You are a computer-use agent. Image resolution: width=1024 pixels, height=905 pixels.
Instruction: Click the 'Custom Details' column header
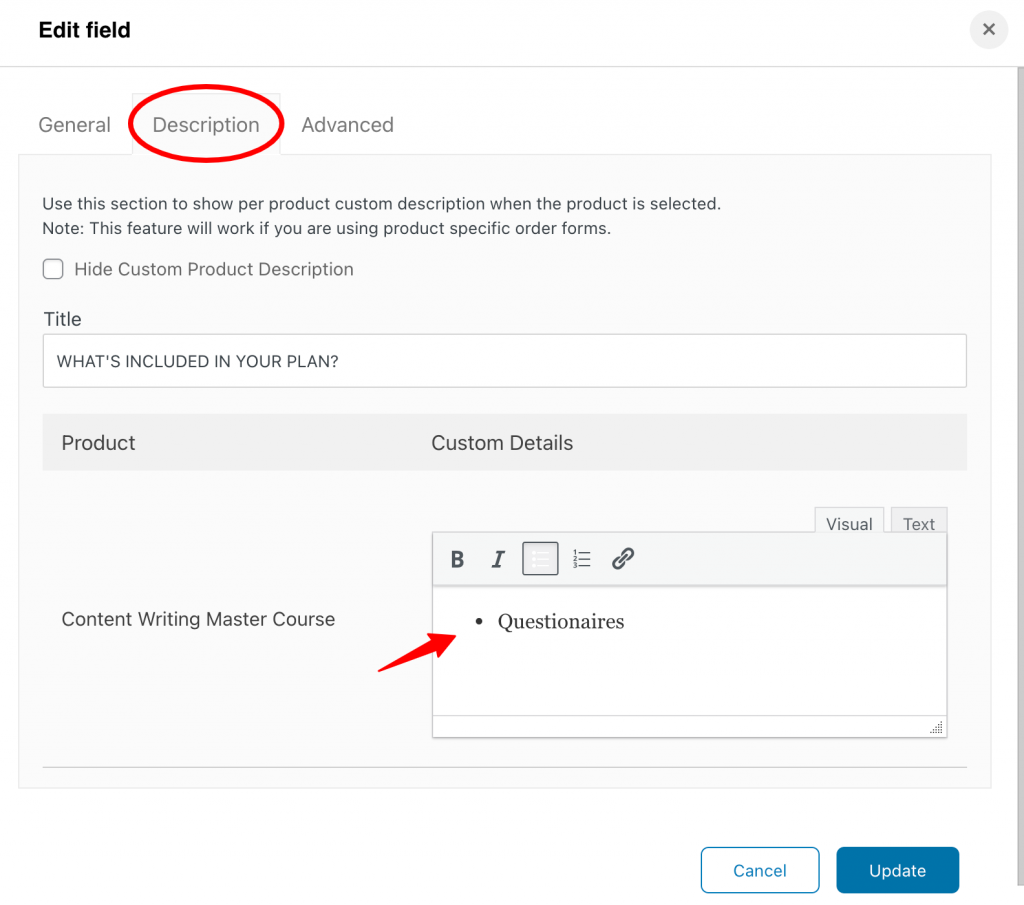pos(502,443)
